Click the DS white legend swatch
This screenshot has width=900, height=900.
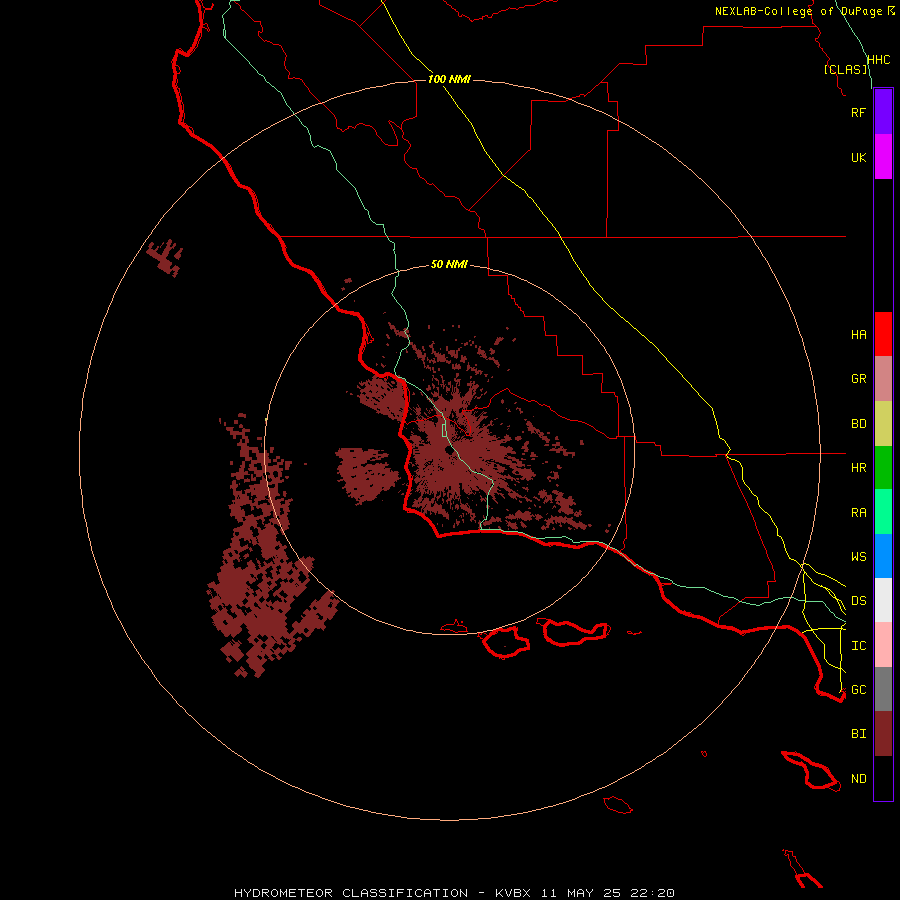coord(883,600)
